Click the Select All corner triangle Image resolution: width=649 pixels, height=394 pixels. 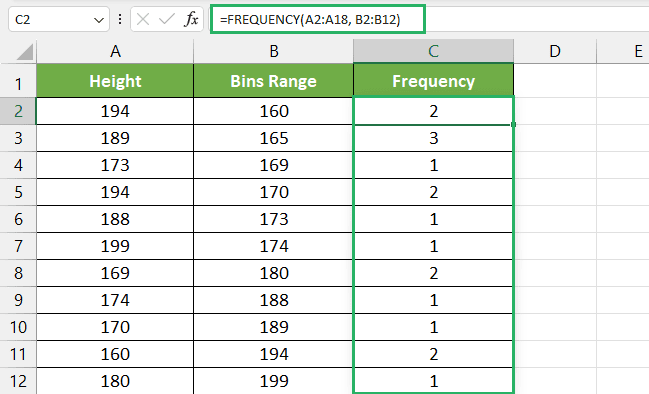25,52
